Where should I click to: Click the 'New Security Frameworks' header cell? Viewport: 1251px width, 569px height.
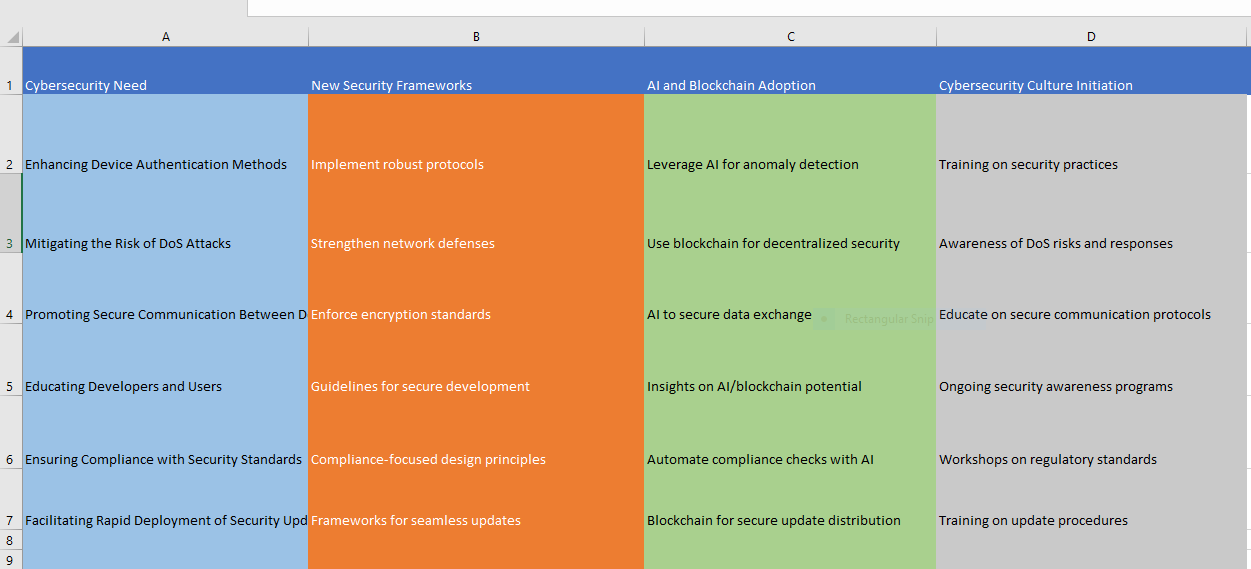(x=476, y=70)
